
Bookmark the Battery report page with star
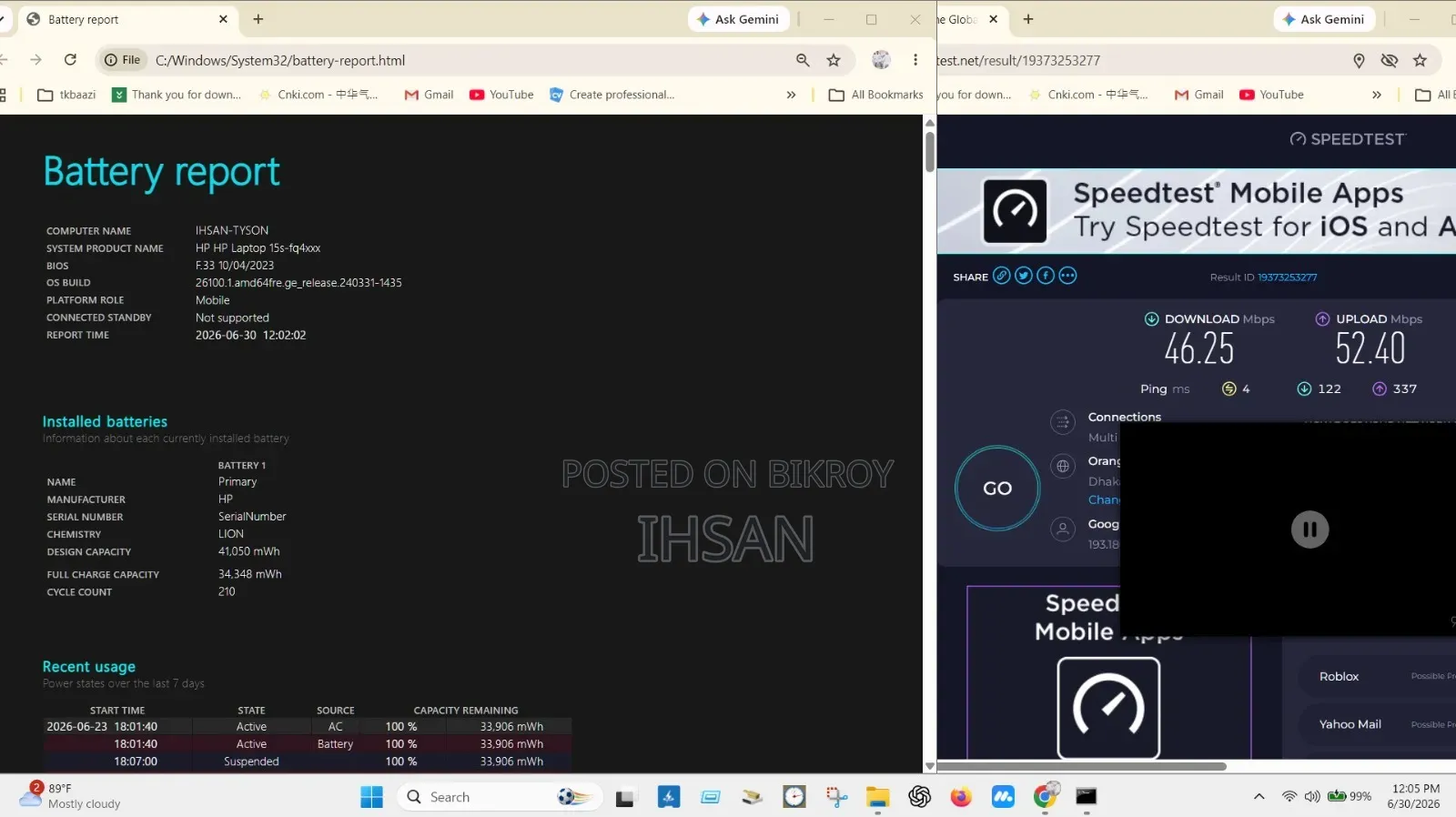(x=834, y=60)
